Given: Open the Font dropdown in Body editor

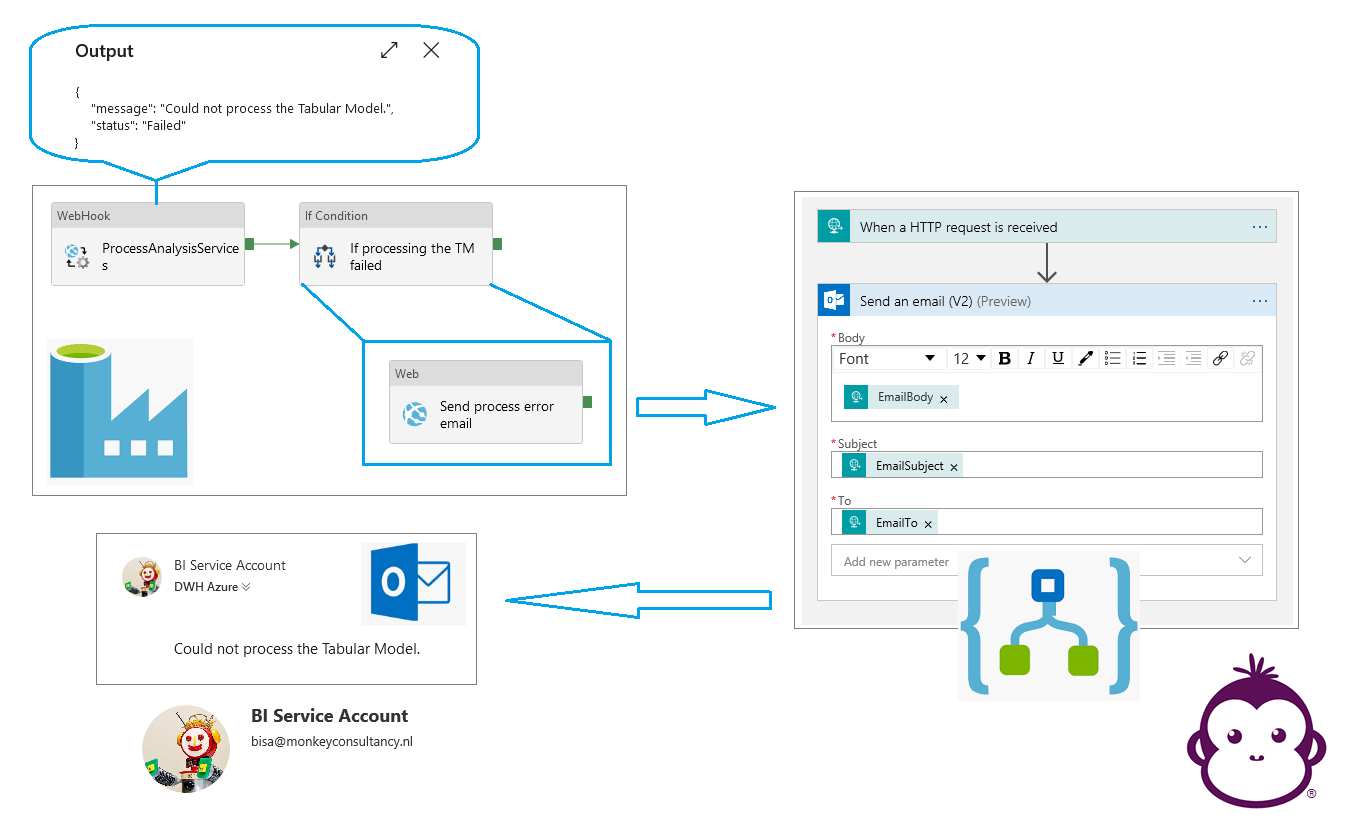Looking at the screenshot, I should (x=887, y=358).
